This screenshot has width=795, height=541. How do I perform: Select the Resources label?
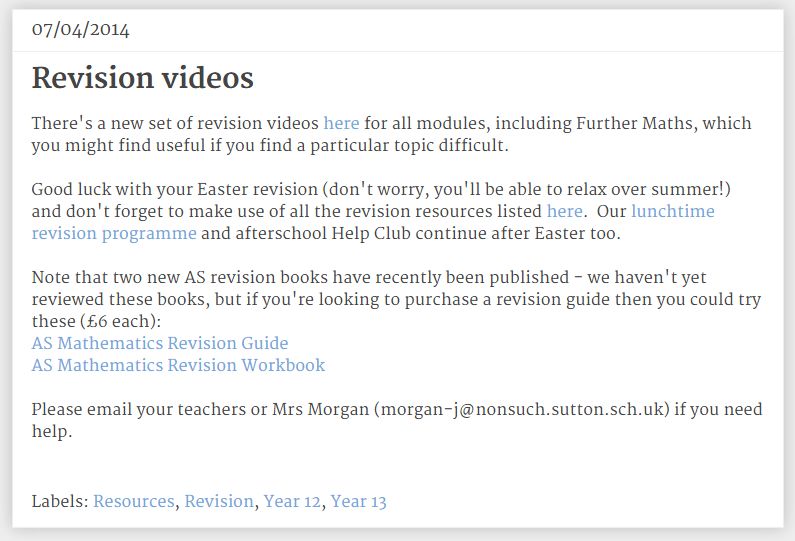point(134,501)
